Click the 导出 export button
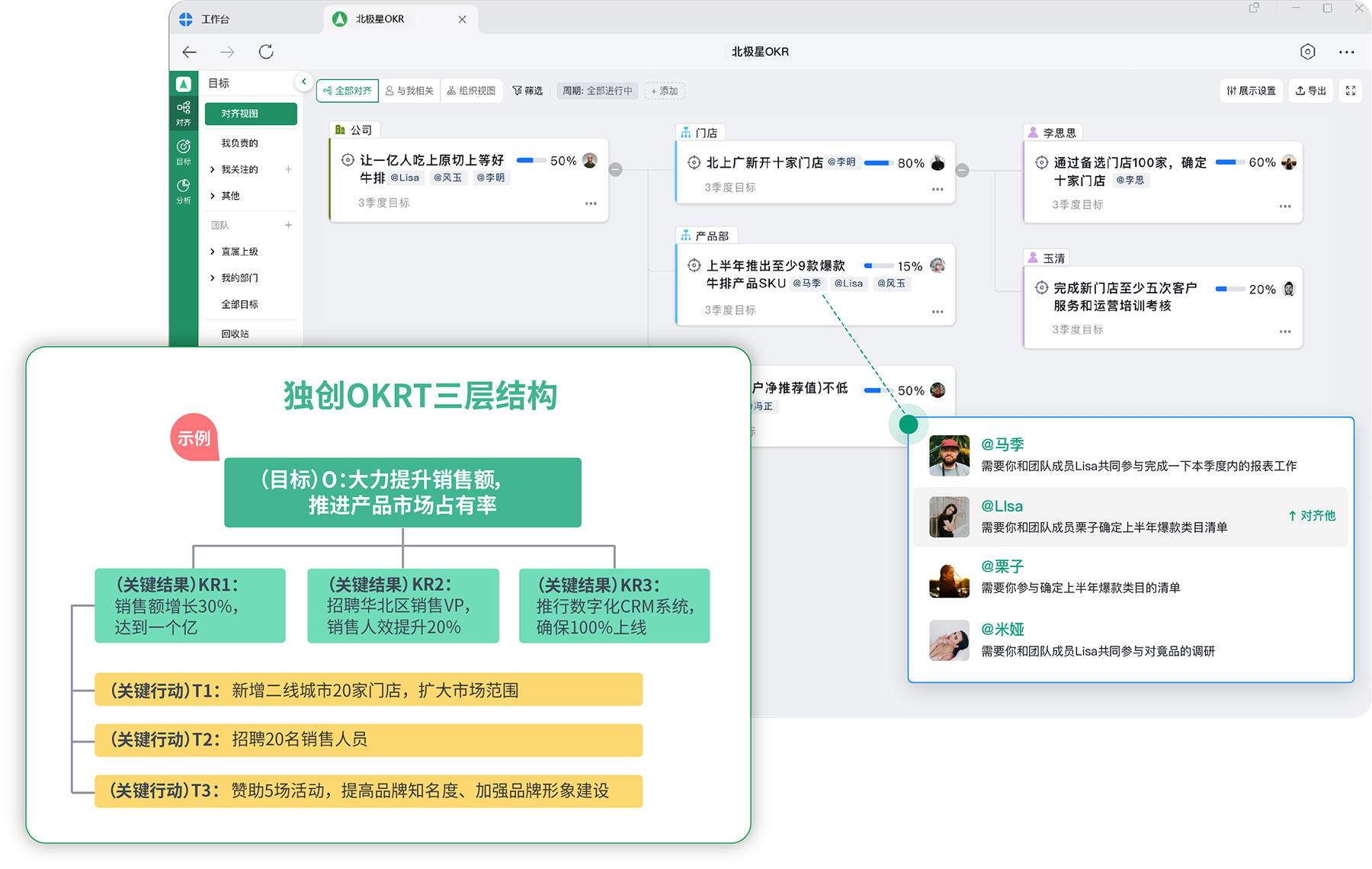 (x=1311, y=91)
